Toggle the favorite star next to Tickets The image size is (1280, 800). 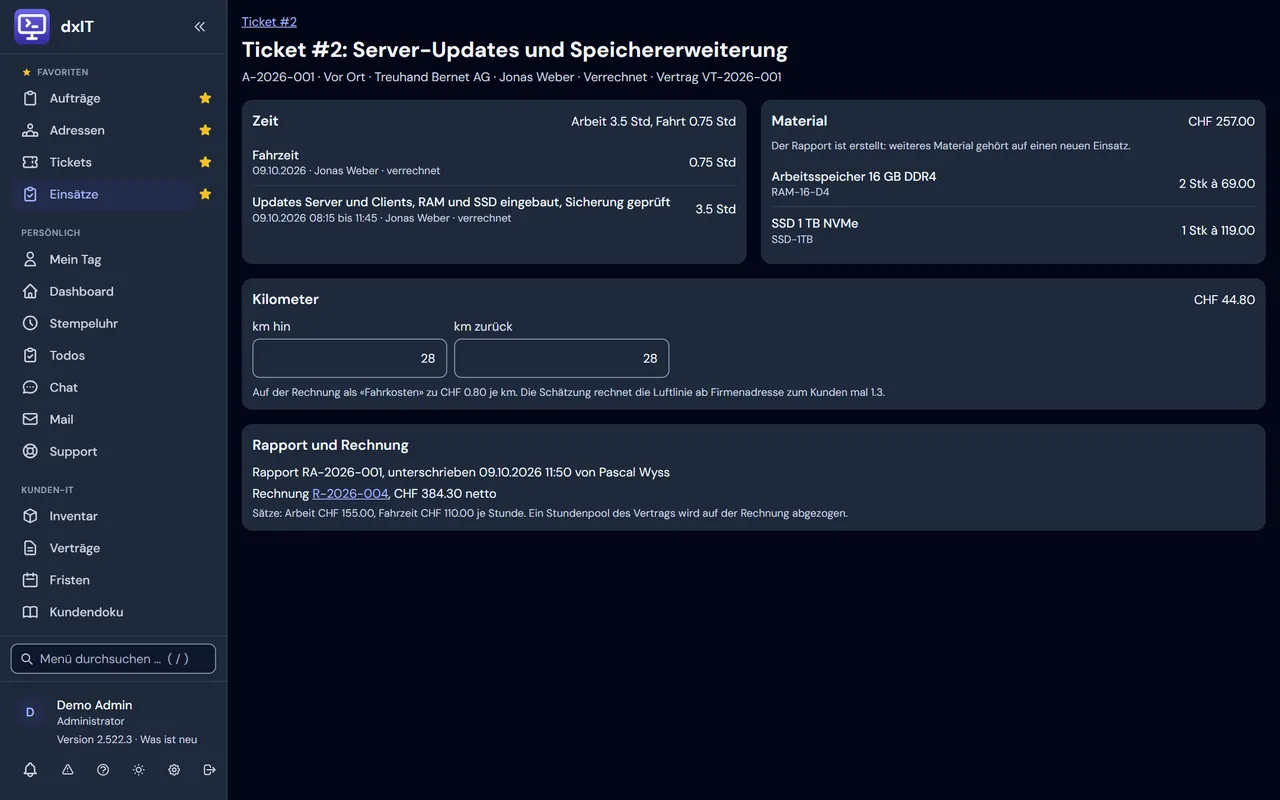tap(205, 162)
